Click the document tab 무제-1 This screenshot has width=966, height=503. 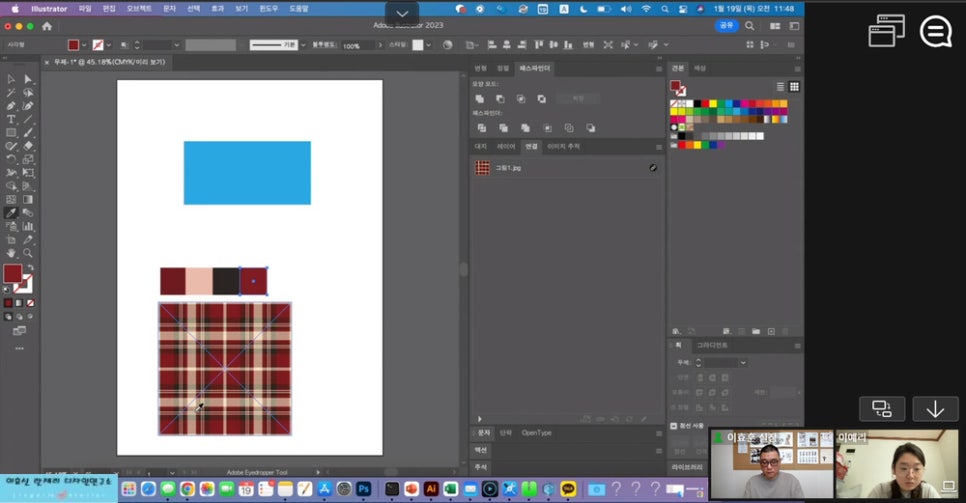coord(109,62)
